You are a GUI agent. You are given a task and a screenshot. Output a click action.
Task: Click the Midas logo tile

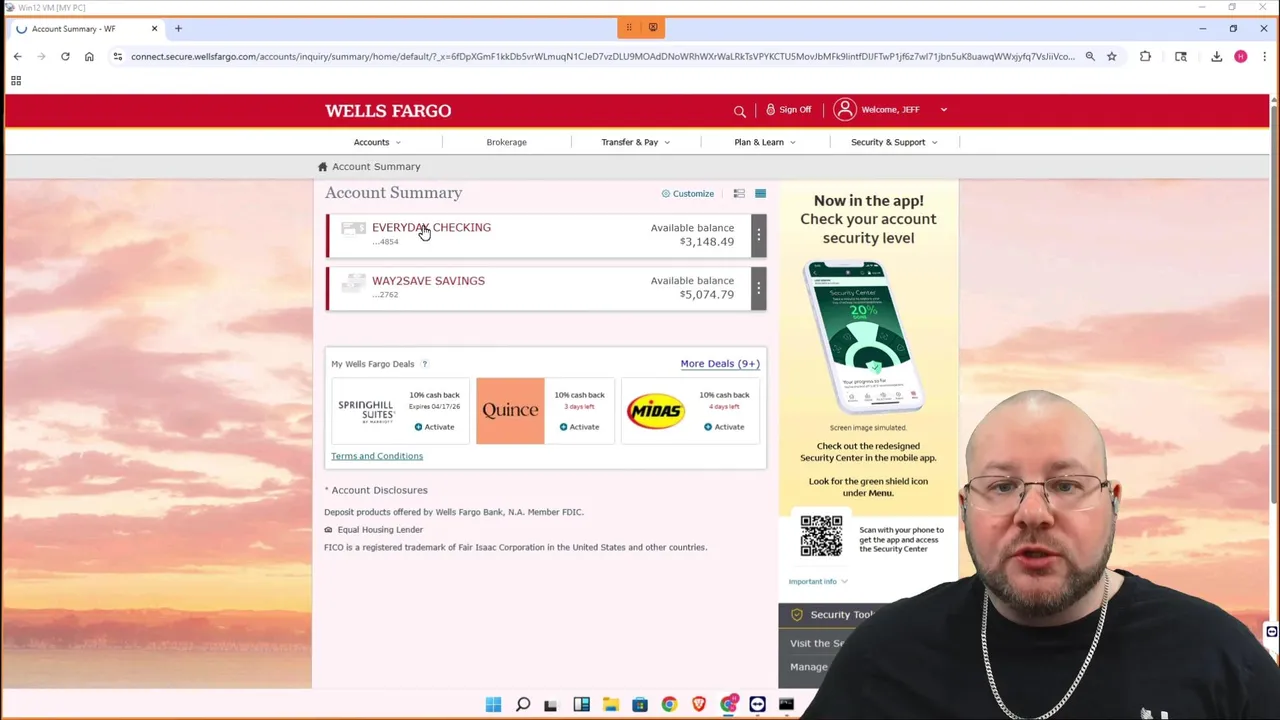pos(655,411)
